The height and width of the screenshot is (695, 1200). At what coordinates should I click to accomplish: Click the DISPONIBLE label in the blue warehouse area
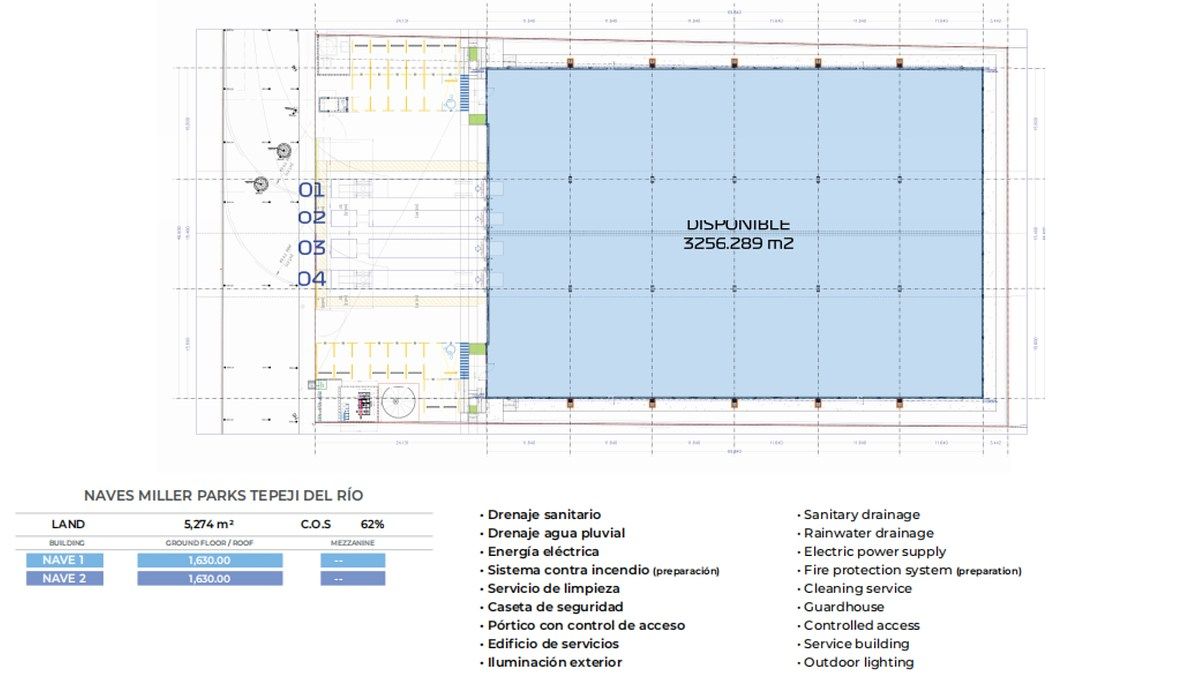pos(738,224)
